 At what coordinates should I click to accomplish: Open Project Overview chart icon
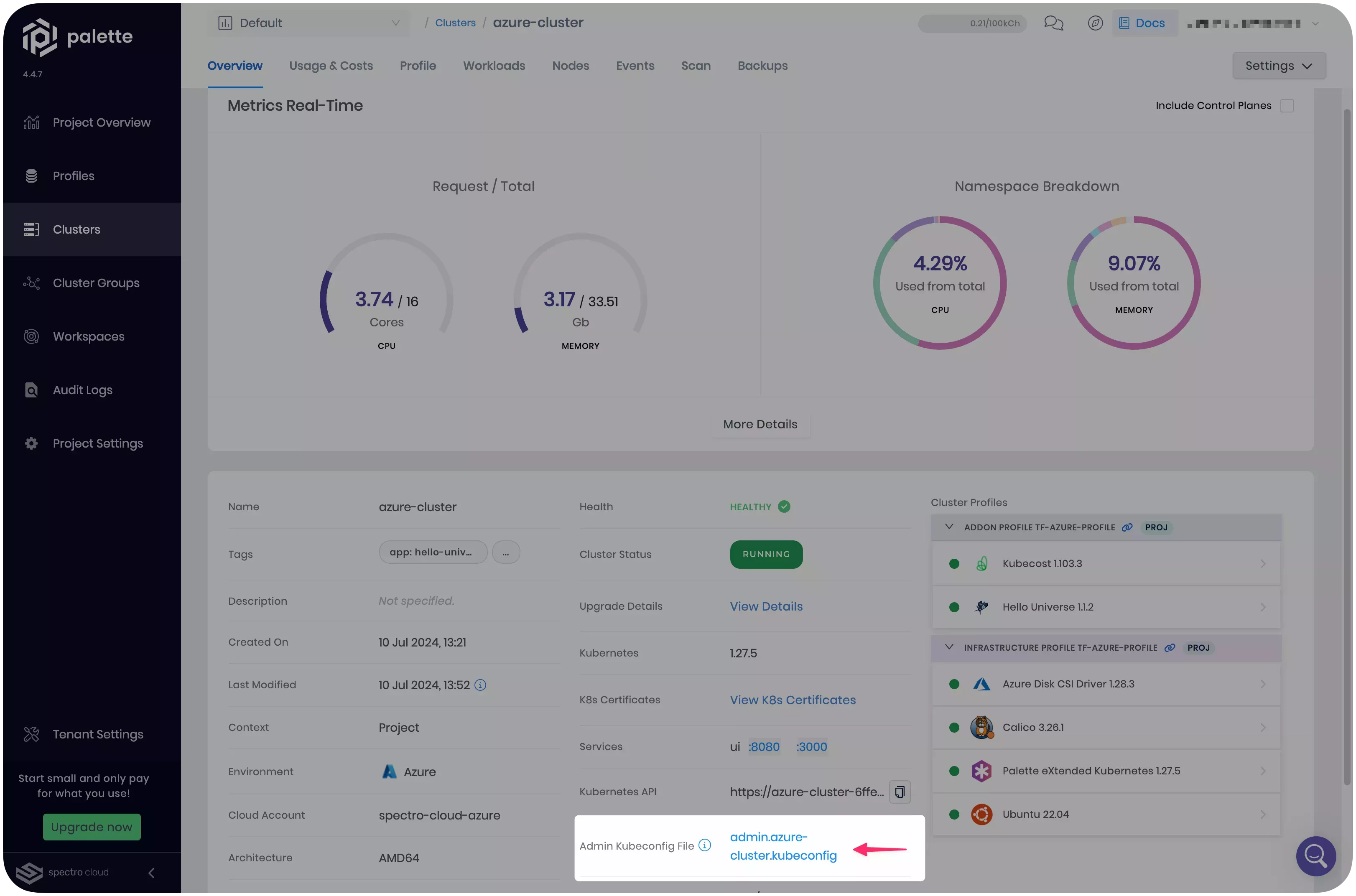pyautogui.click(x=31, y=122)
